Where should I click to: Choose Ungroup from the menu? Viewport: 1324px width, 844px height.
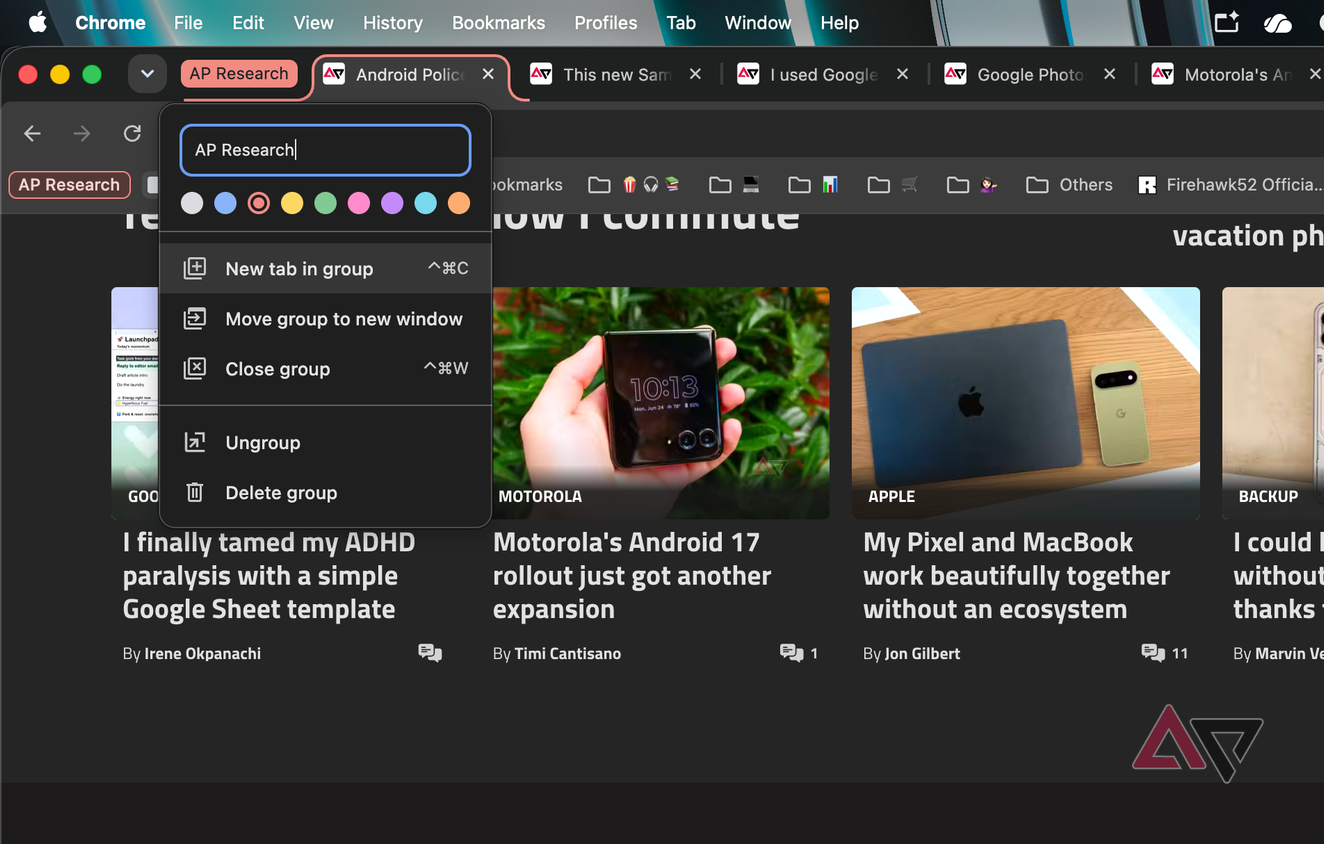click(325, 442)
